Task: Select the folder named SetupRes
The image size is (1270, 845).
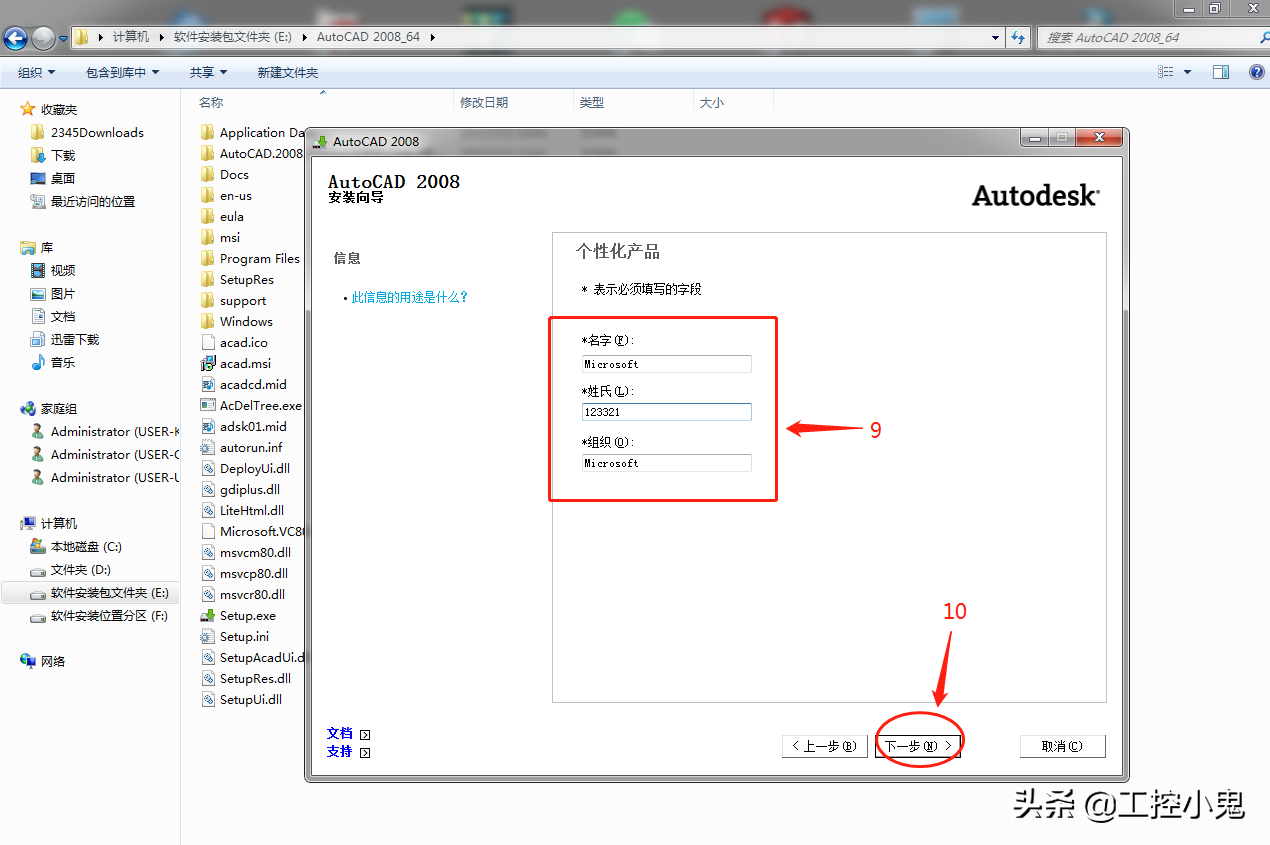Action: pos(247,279)
